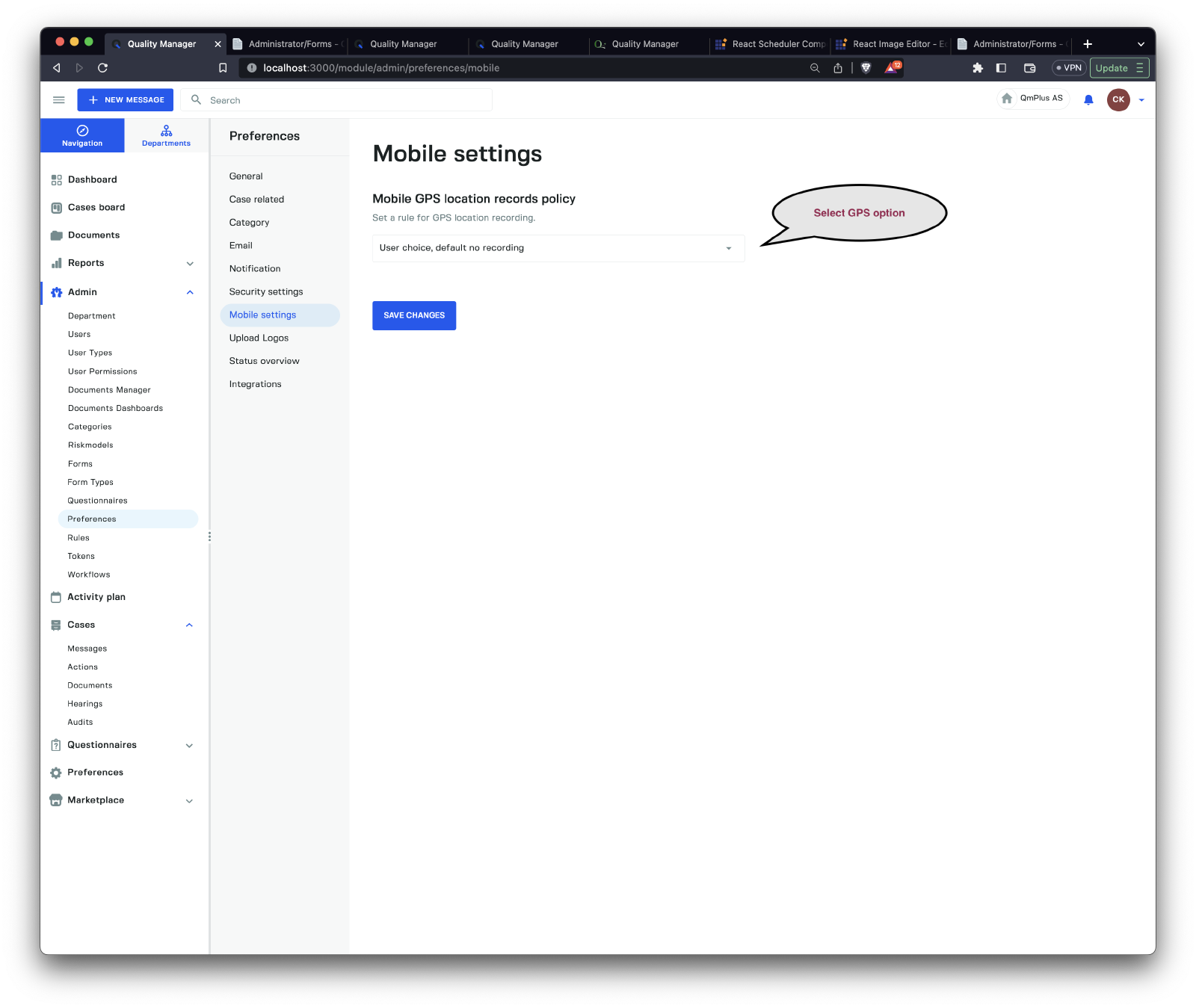Collapse the Admin section chevron

coord(190,292)
